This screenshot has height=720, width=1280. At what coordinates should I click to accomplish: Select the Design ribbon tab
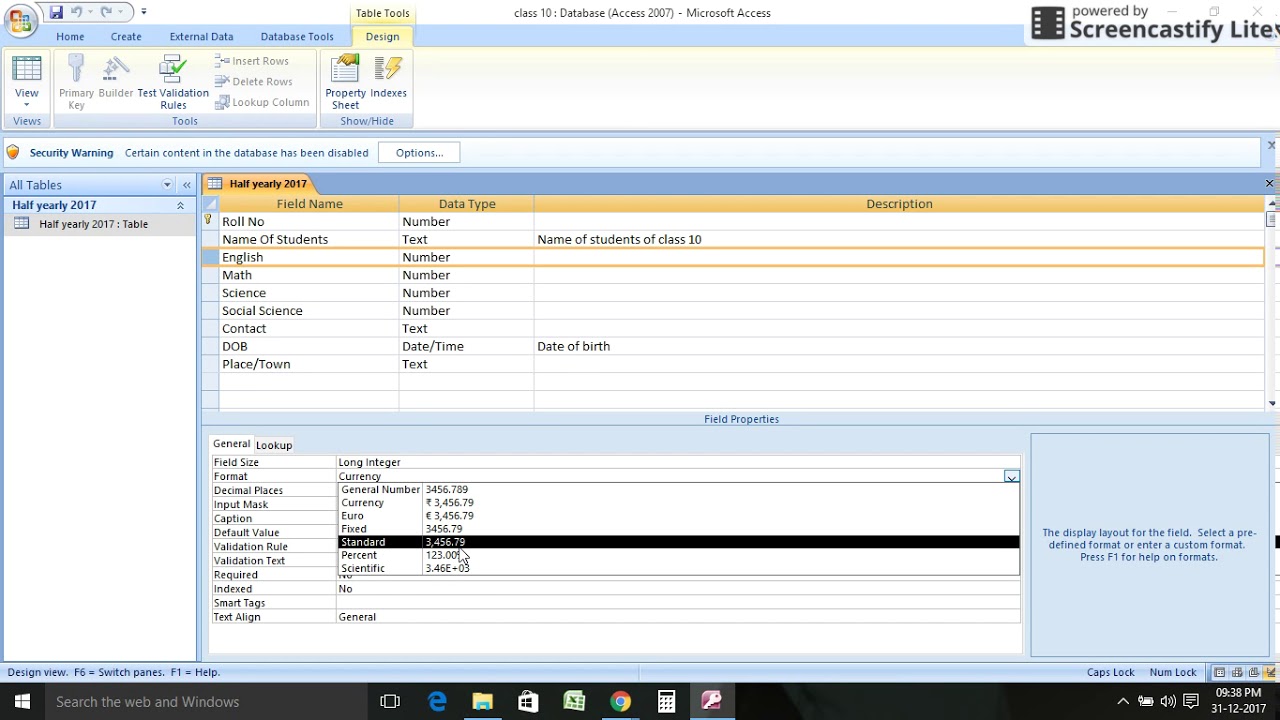pyautogui.click(x=382, y=36)
